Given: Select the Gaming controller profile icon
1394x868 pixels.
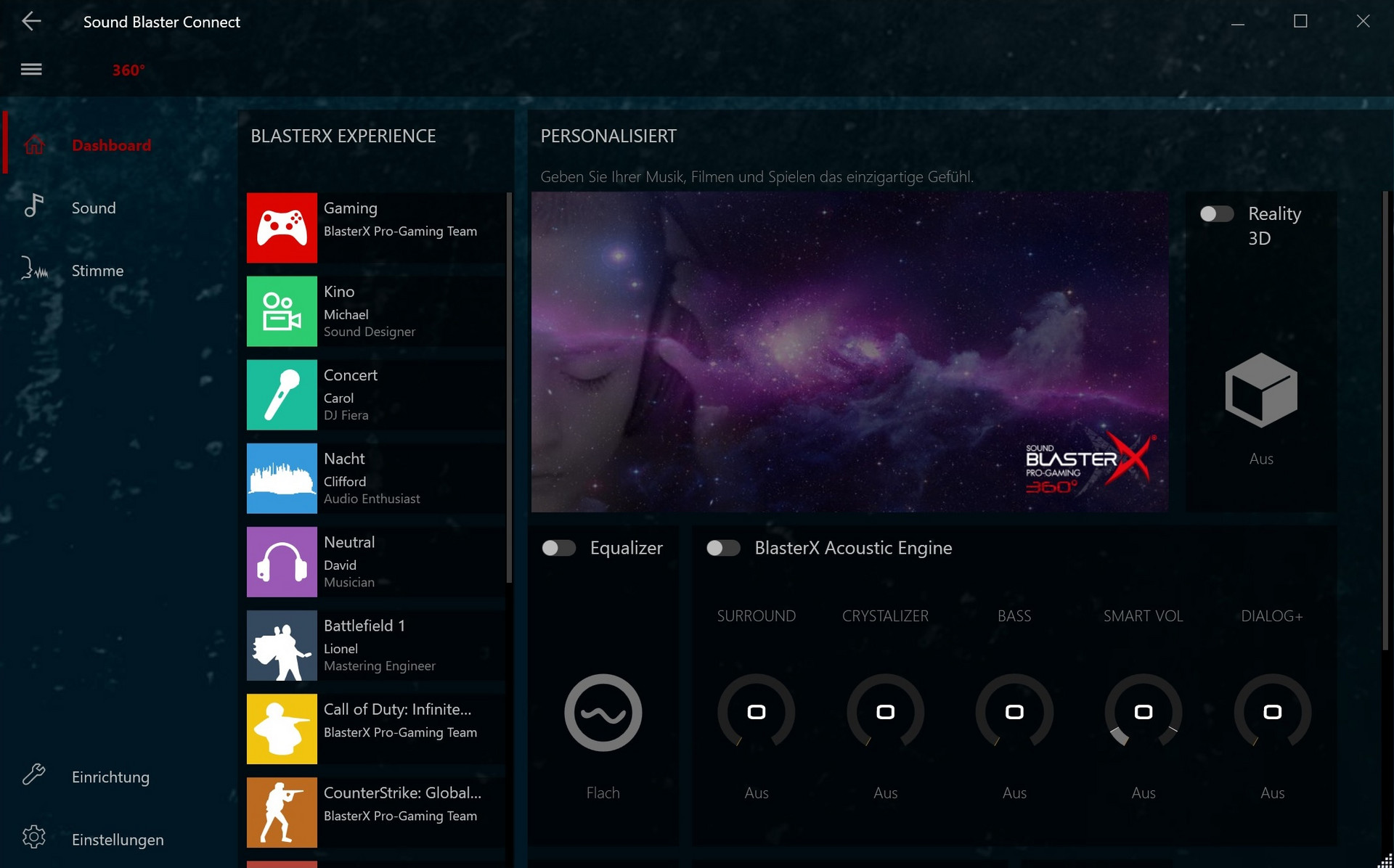Looking at the screenshot, I should [282, 228].
